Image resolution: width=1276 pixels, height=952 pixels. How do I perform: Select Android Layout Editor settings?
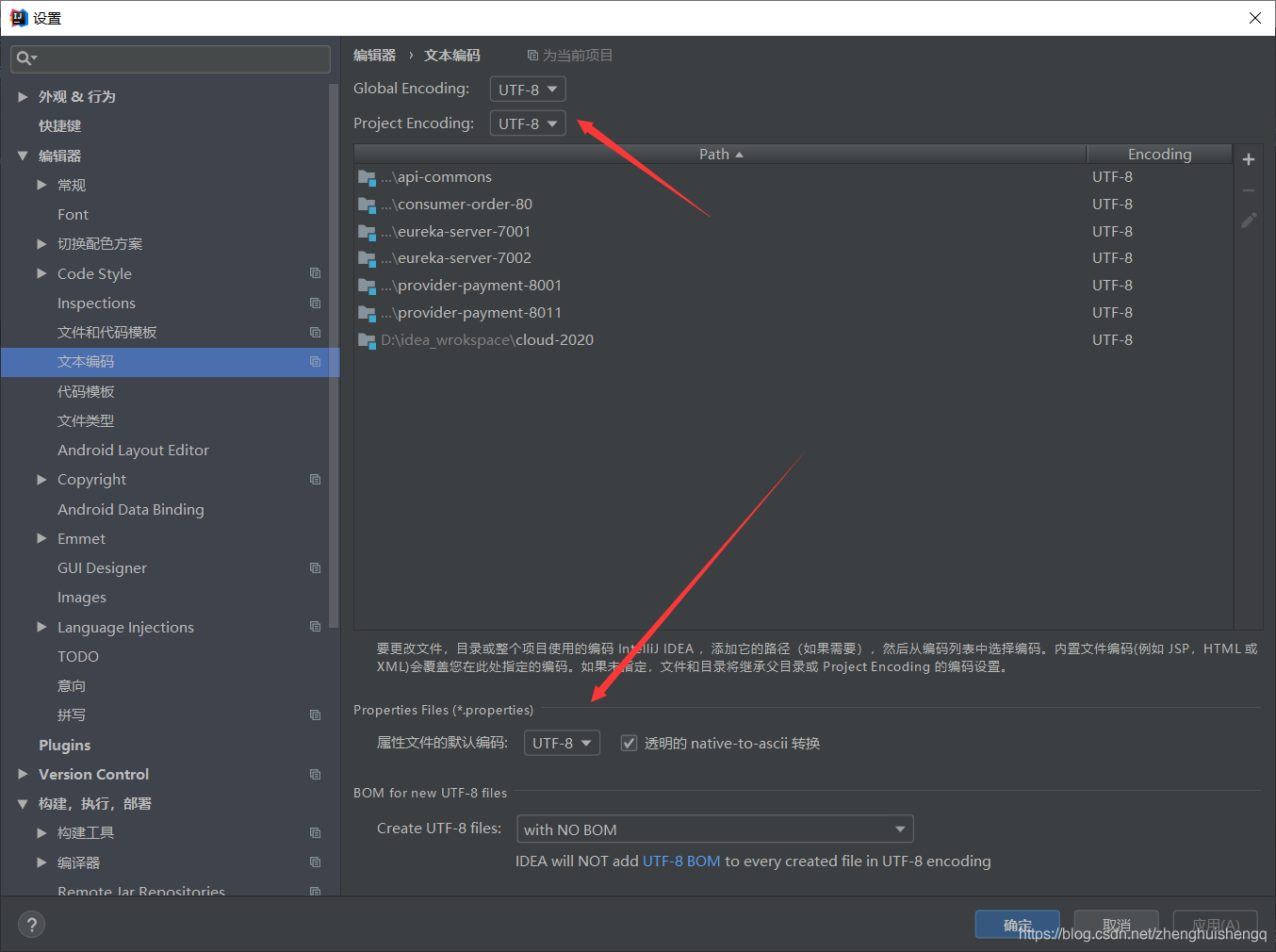[x=133, y=451]
